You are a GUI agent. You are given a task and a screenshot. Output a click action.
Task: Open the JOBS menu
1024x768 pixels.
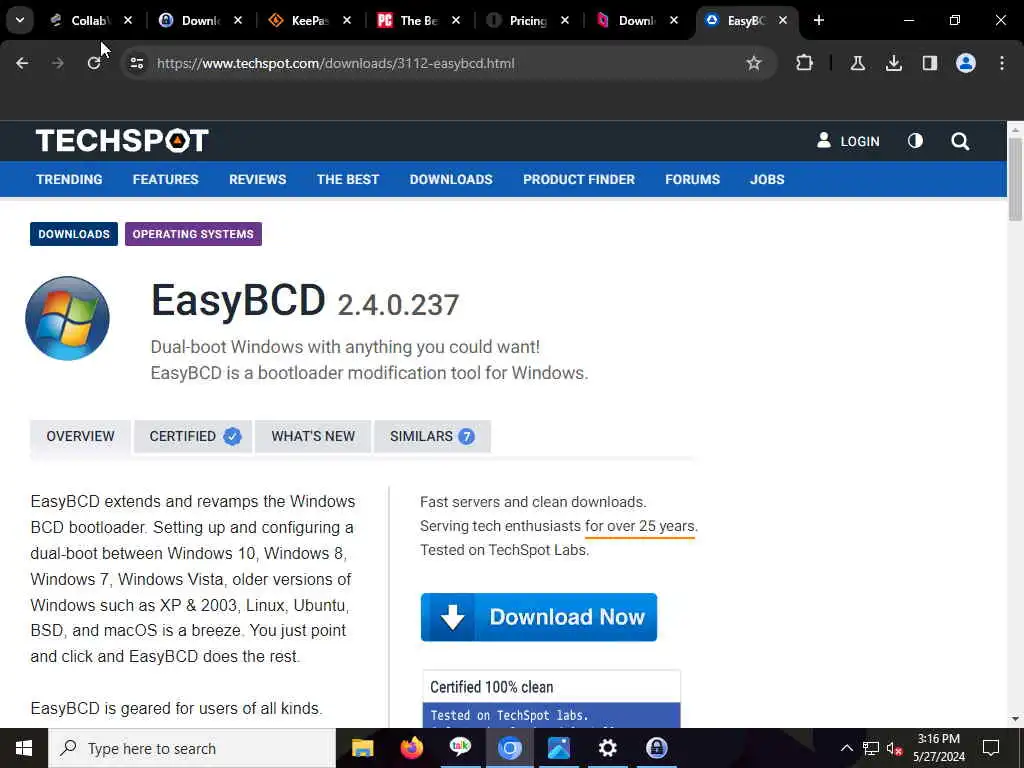(767, 180)
